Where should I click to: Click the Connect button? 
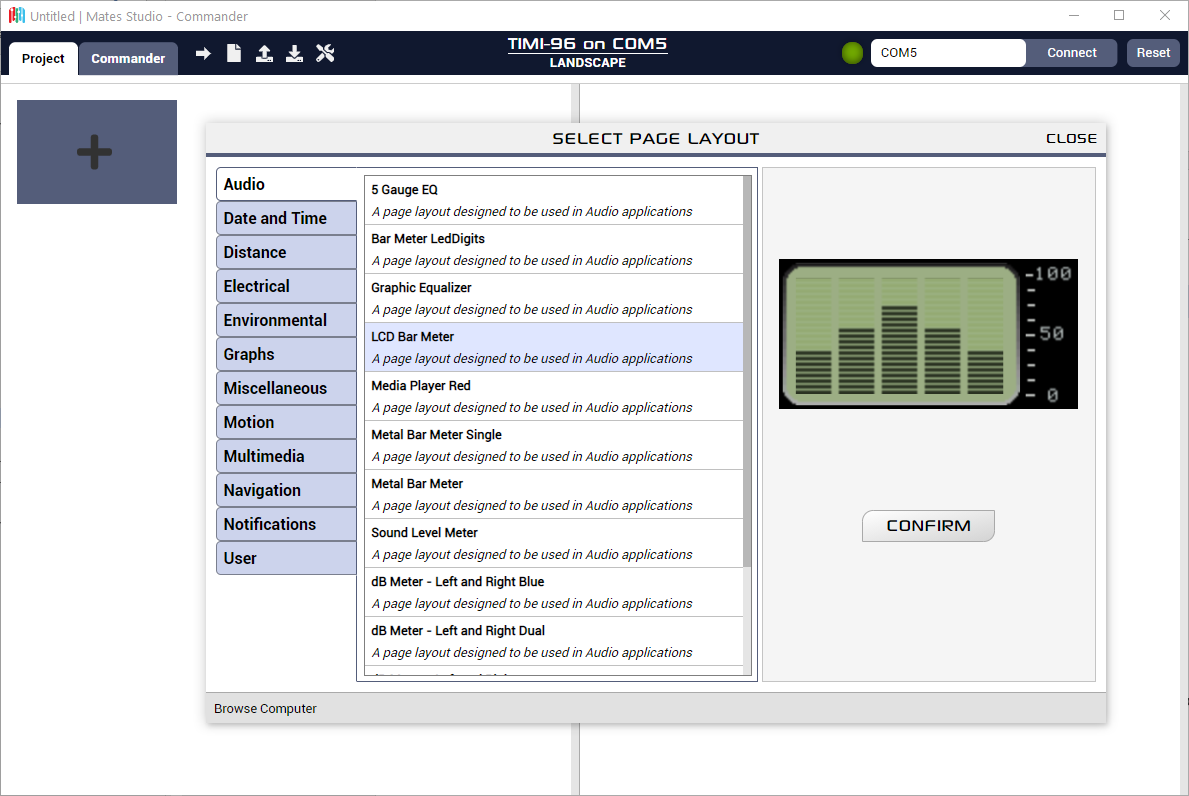[1071, 53]
